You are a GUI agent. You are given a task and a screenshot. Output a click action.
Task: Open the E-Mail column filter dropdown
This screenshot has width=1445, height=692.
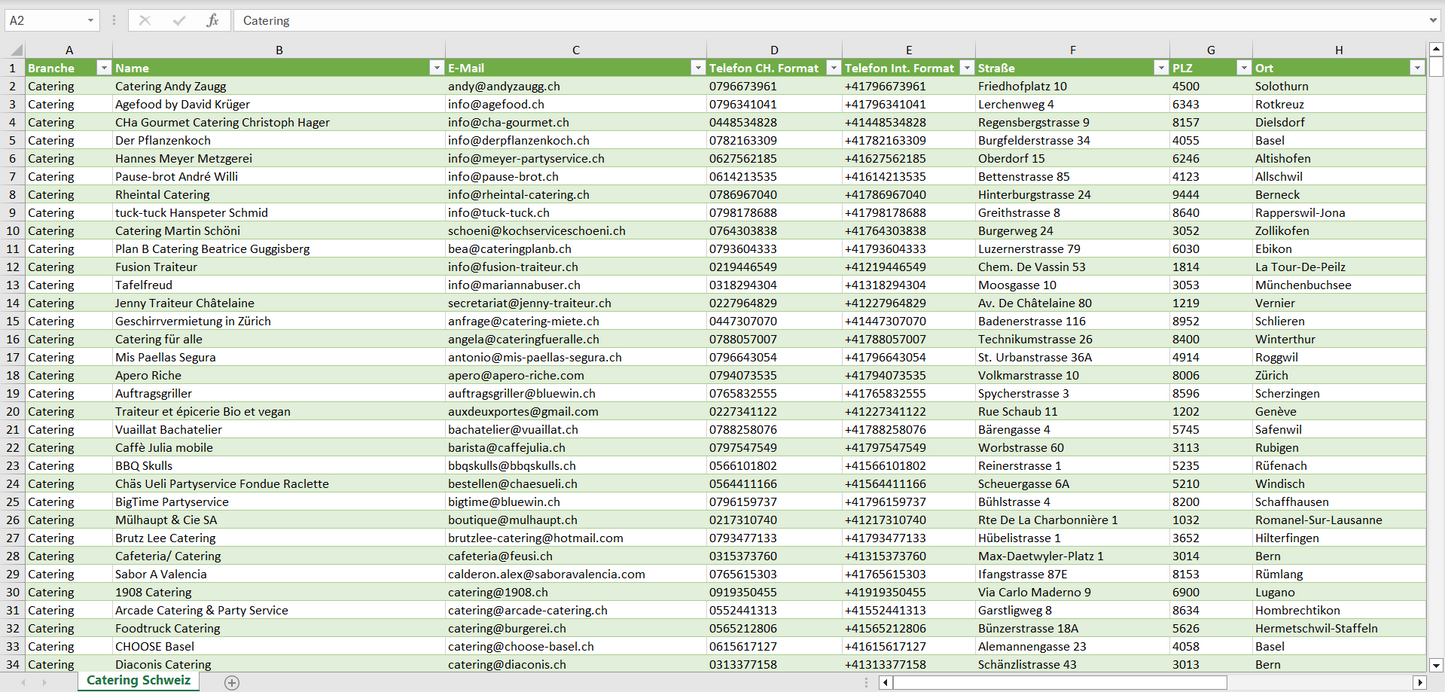point(697,68)
